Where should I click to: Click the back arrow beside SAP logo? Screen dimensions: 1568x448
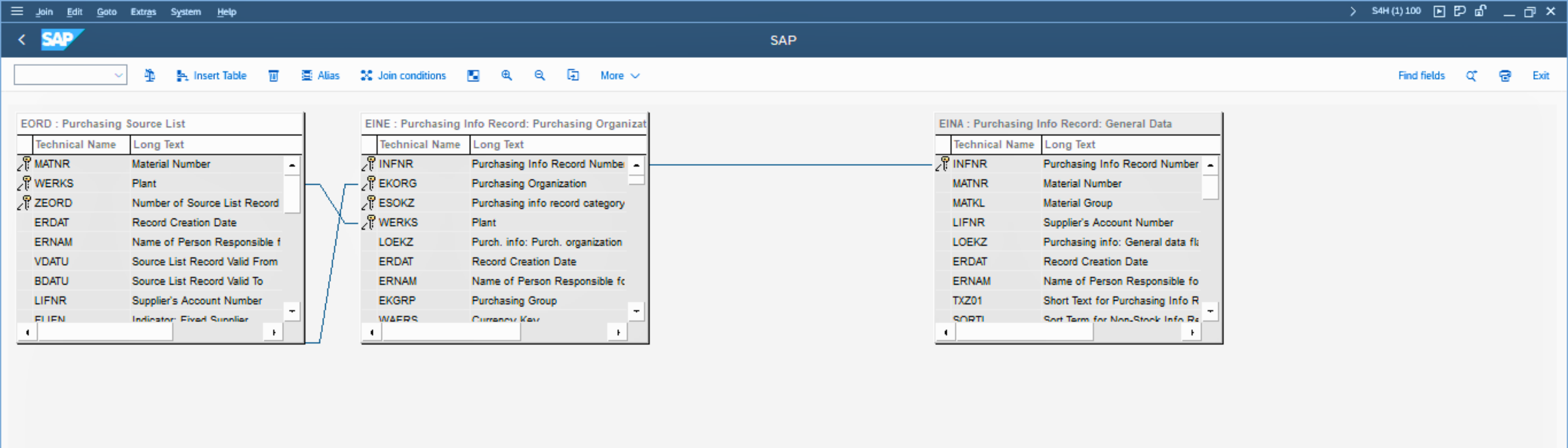[x=22, y=39]
